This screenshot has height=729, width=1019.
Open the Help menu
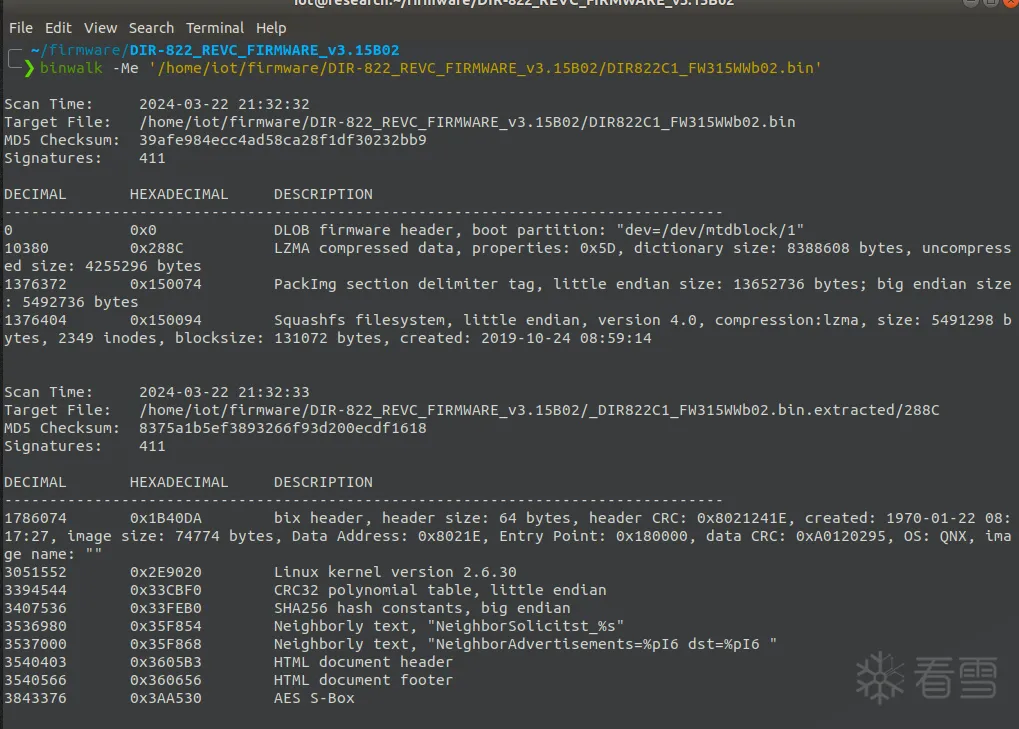(x=271, y=28)
